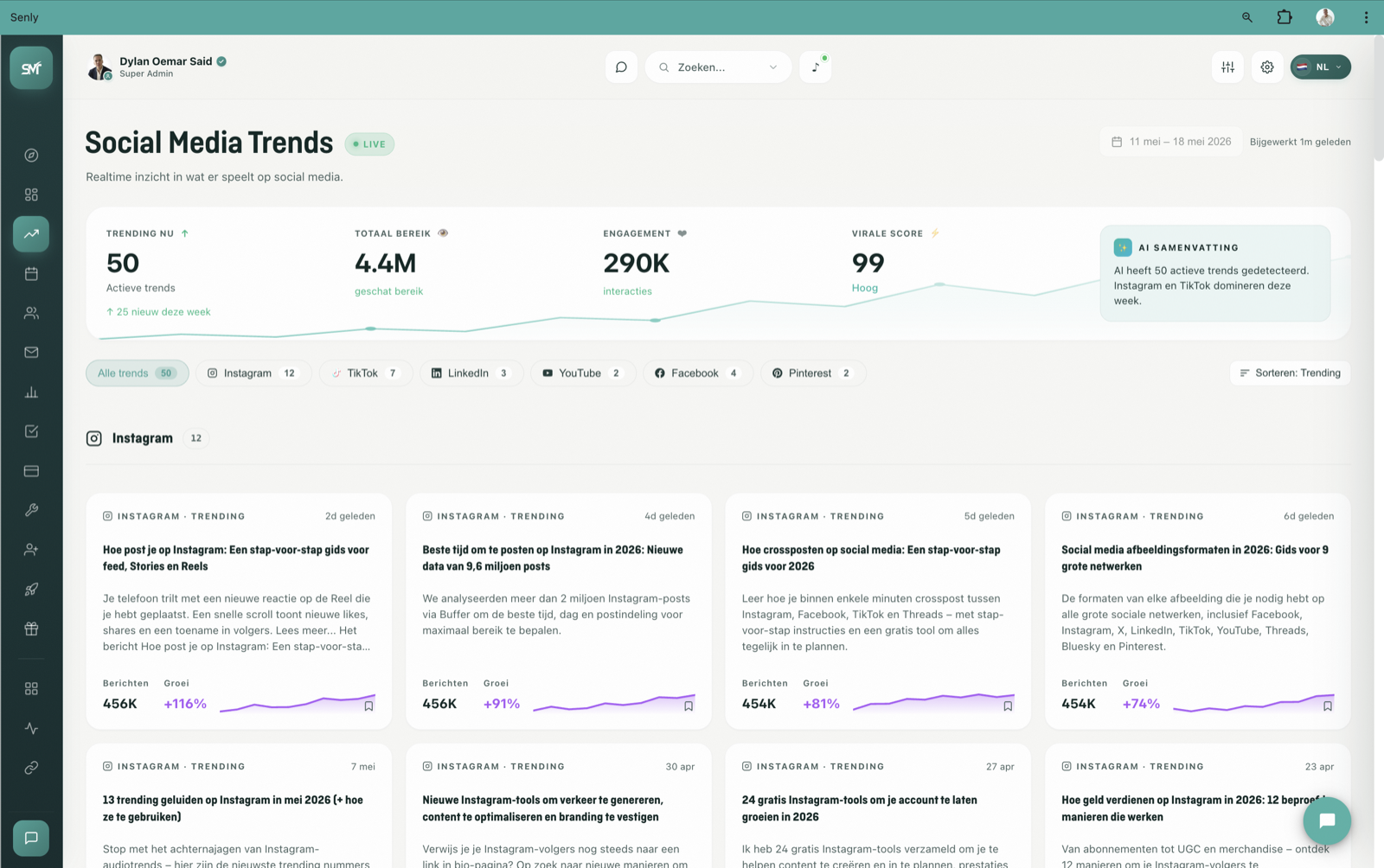1384x868 pixels.
Task: Open the dashboard grid icon below the compass
Action: tap(31, 195)
